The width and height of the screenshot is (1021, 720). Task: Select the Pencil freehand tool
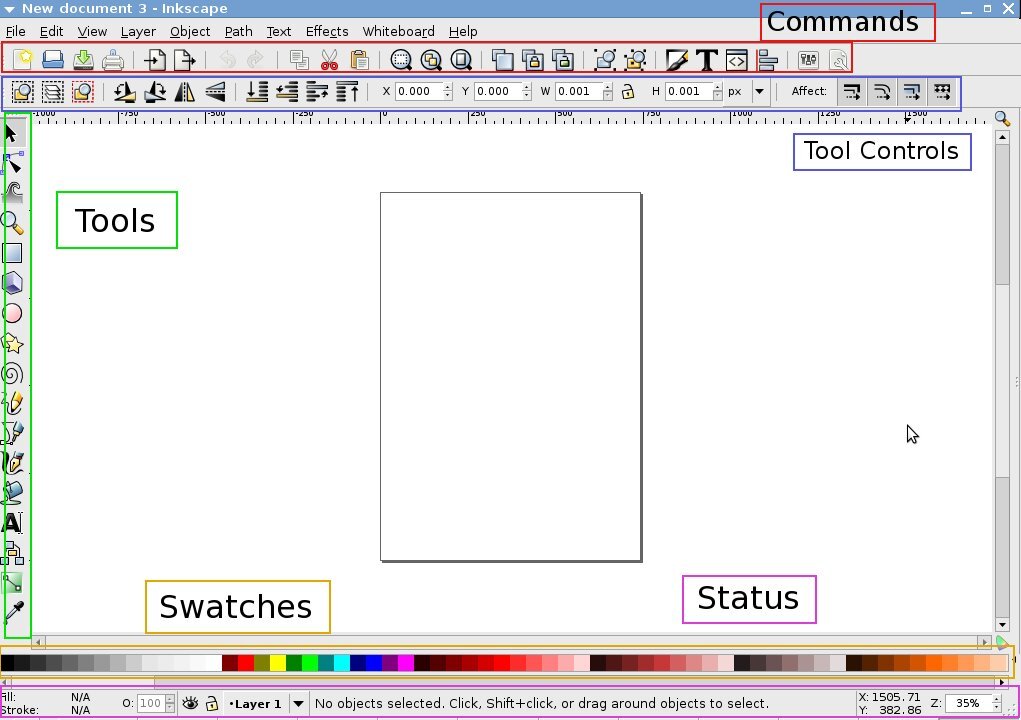click(x=12, y=404)
